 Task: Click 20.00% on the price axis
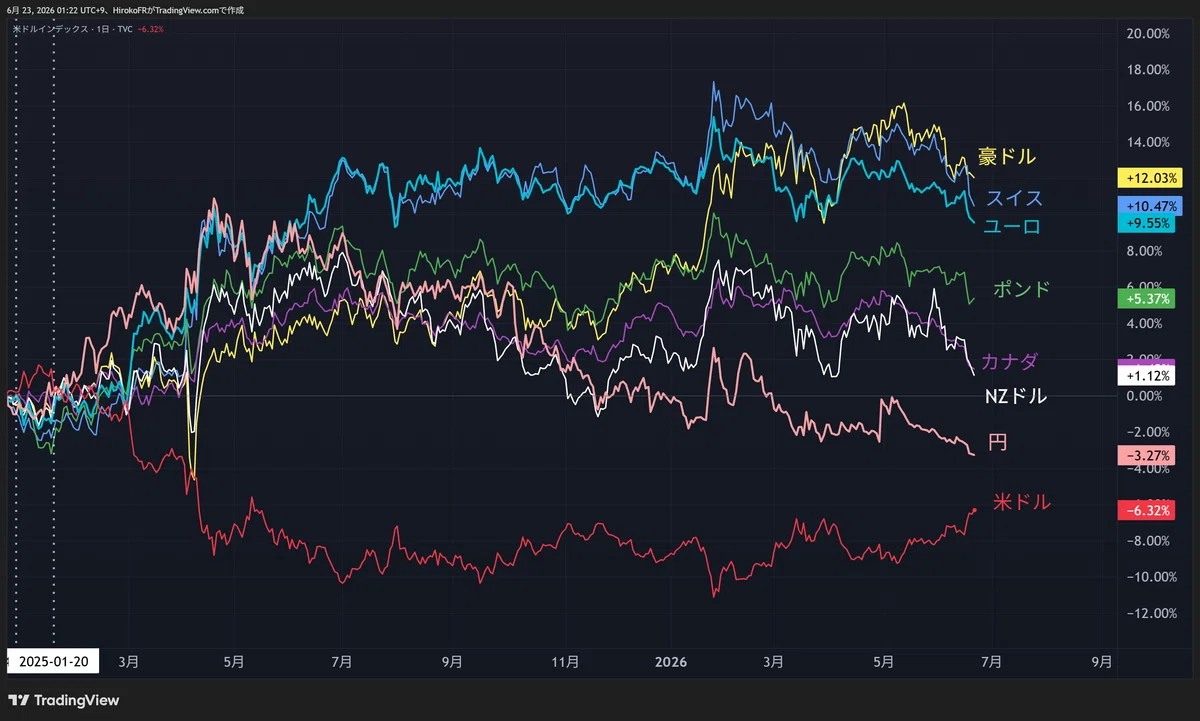(1146, 34)
